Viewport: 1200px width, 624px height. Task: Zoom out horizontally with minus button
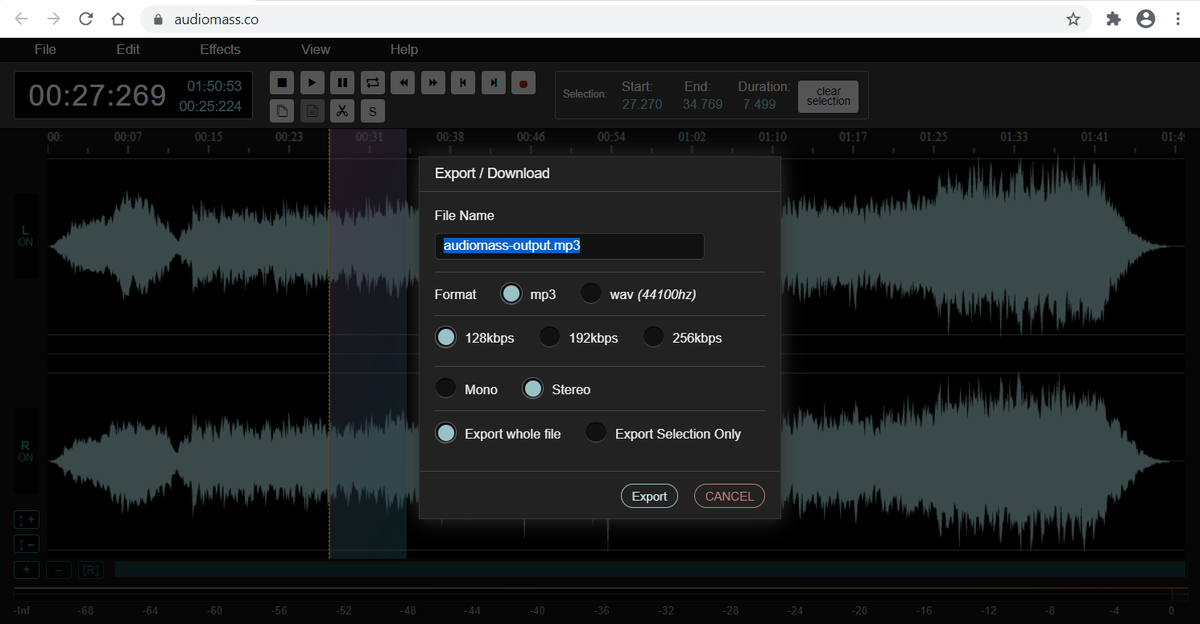tap(58, 570)
